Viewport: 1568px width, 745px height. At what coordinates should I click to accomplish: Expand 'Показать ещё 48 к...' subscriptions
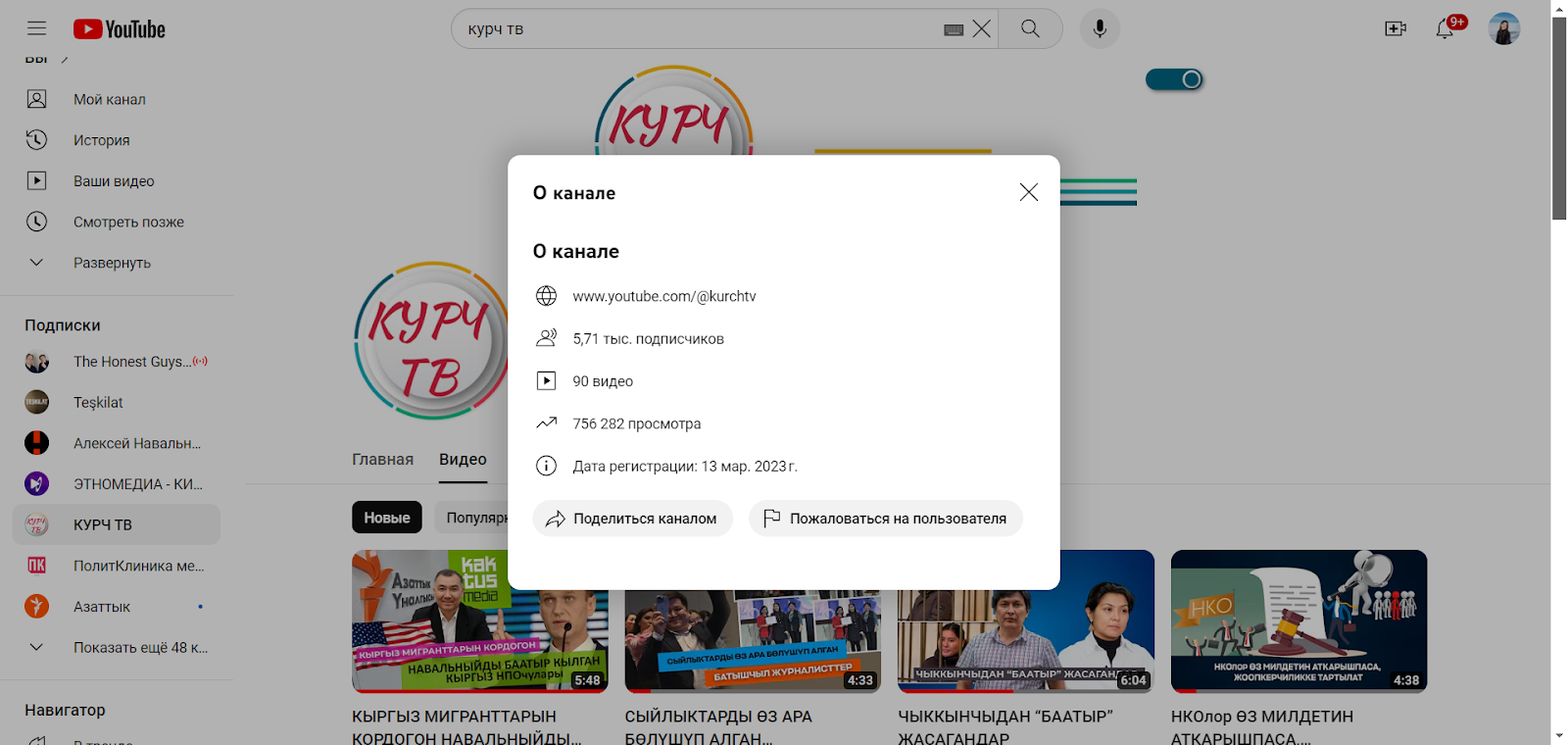[x=116, y=647]
